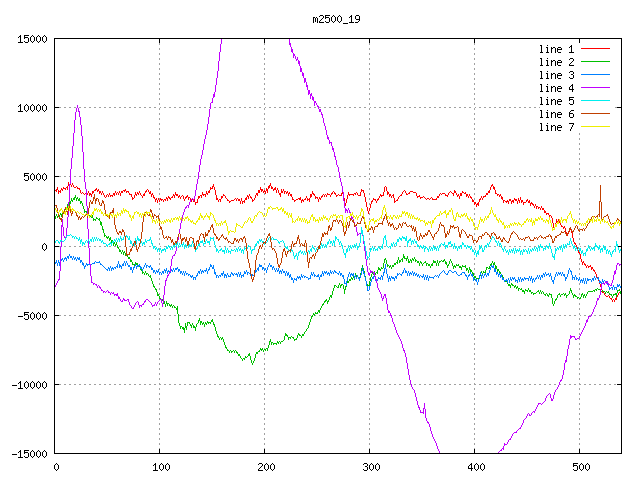Click the purple curve's sharp peak near 10000
This screenshot has width=640, height=480.
click(77, 106)
